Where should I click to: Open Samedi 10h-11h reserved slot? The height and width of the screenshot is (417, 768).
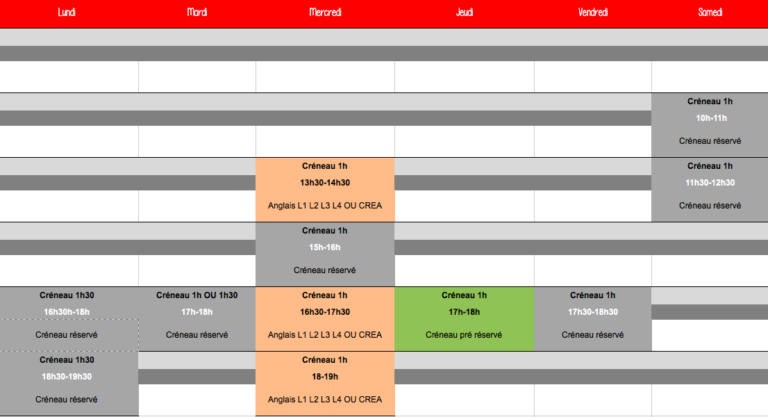pyautogui.click(x=710, y=124)
